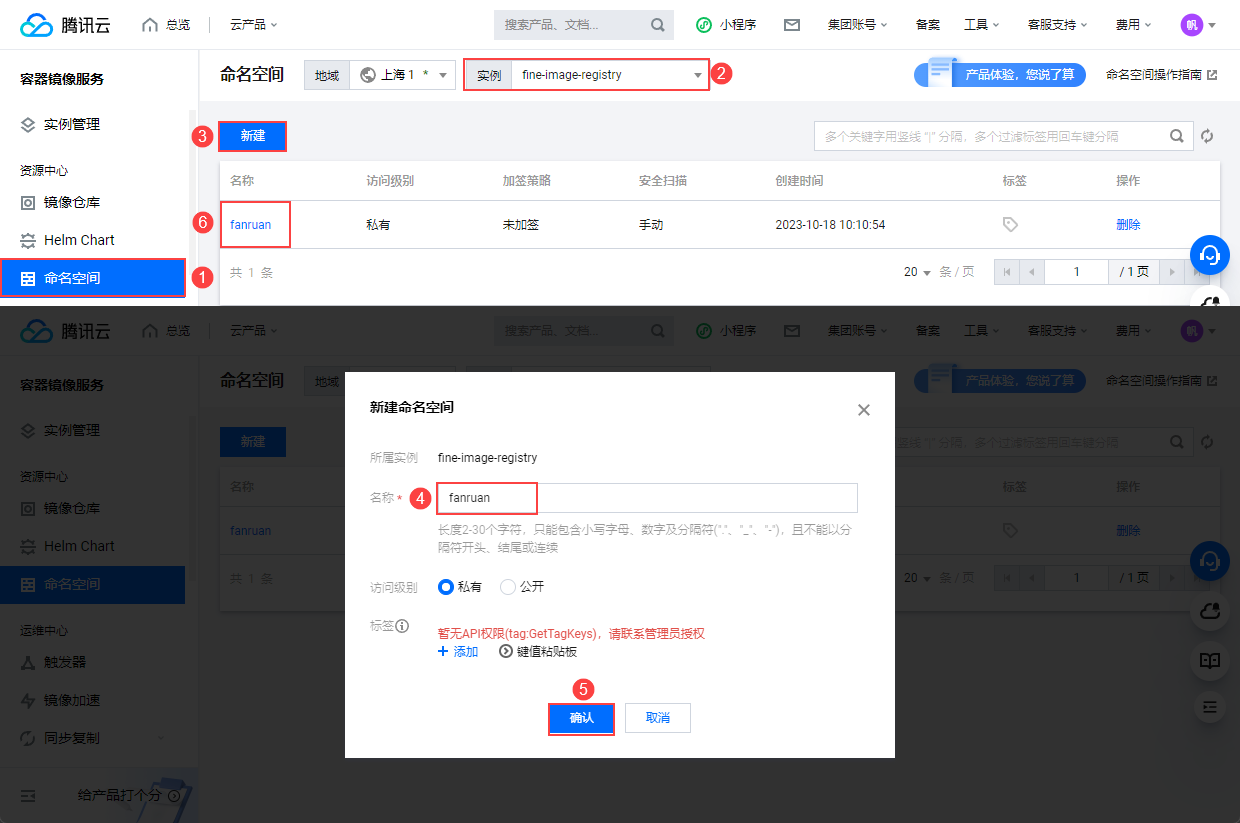
Task: Open the 工具 dropdown in the undimmed header
Action: 983,25
